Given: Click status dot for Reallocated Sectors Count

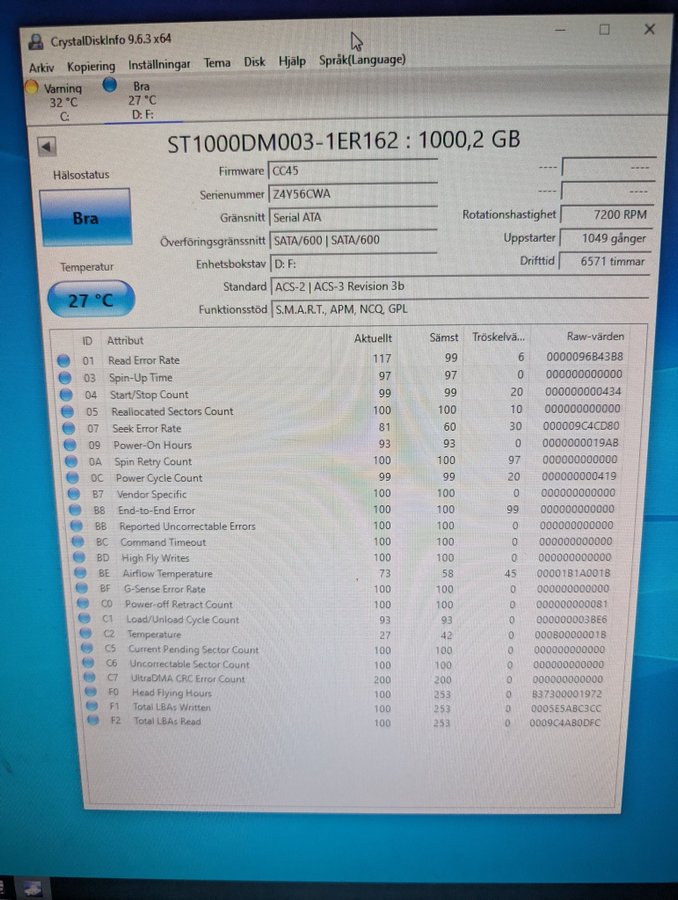Looking at the screenshot, I should (x=67, y=412).
